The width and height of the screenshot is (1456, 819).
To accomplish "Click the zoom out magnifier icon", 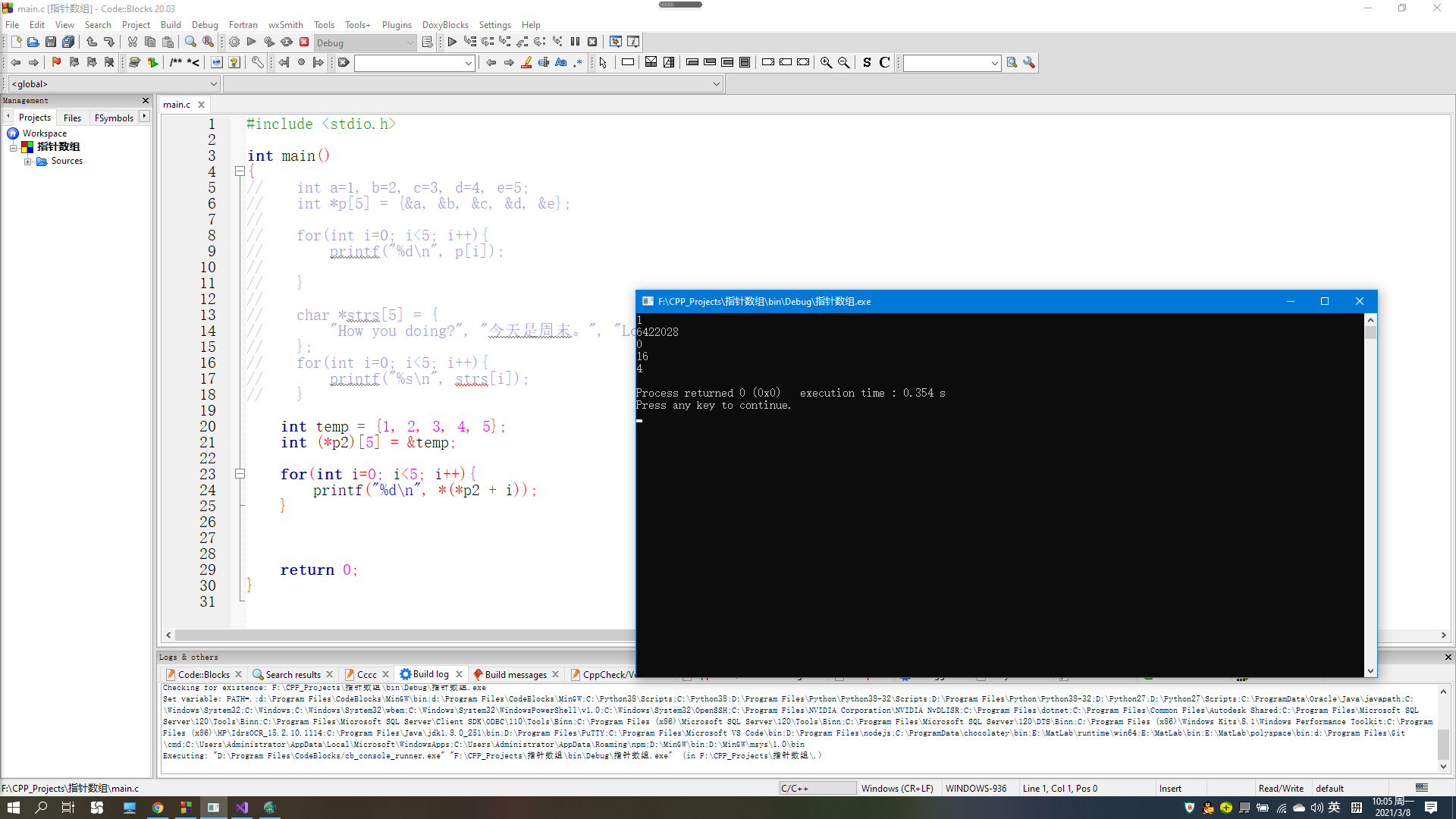I will pos(843,63).
